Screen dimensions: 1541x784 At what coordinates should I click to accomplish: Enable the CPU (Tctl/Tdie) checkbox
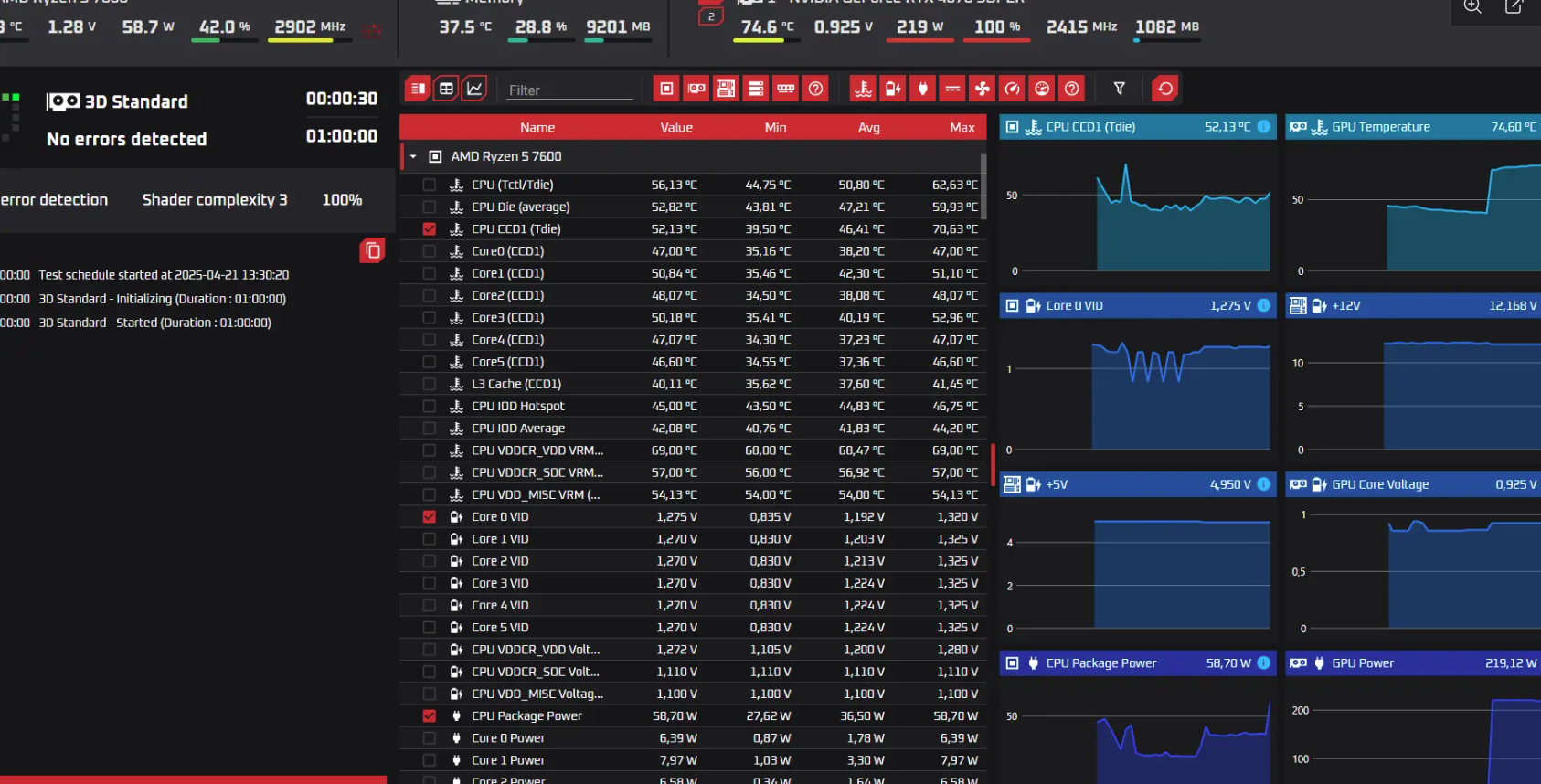[x=430, y=185]
